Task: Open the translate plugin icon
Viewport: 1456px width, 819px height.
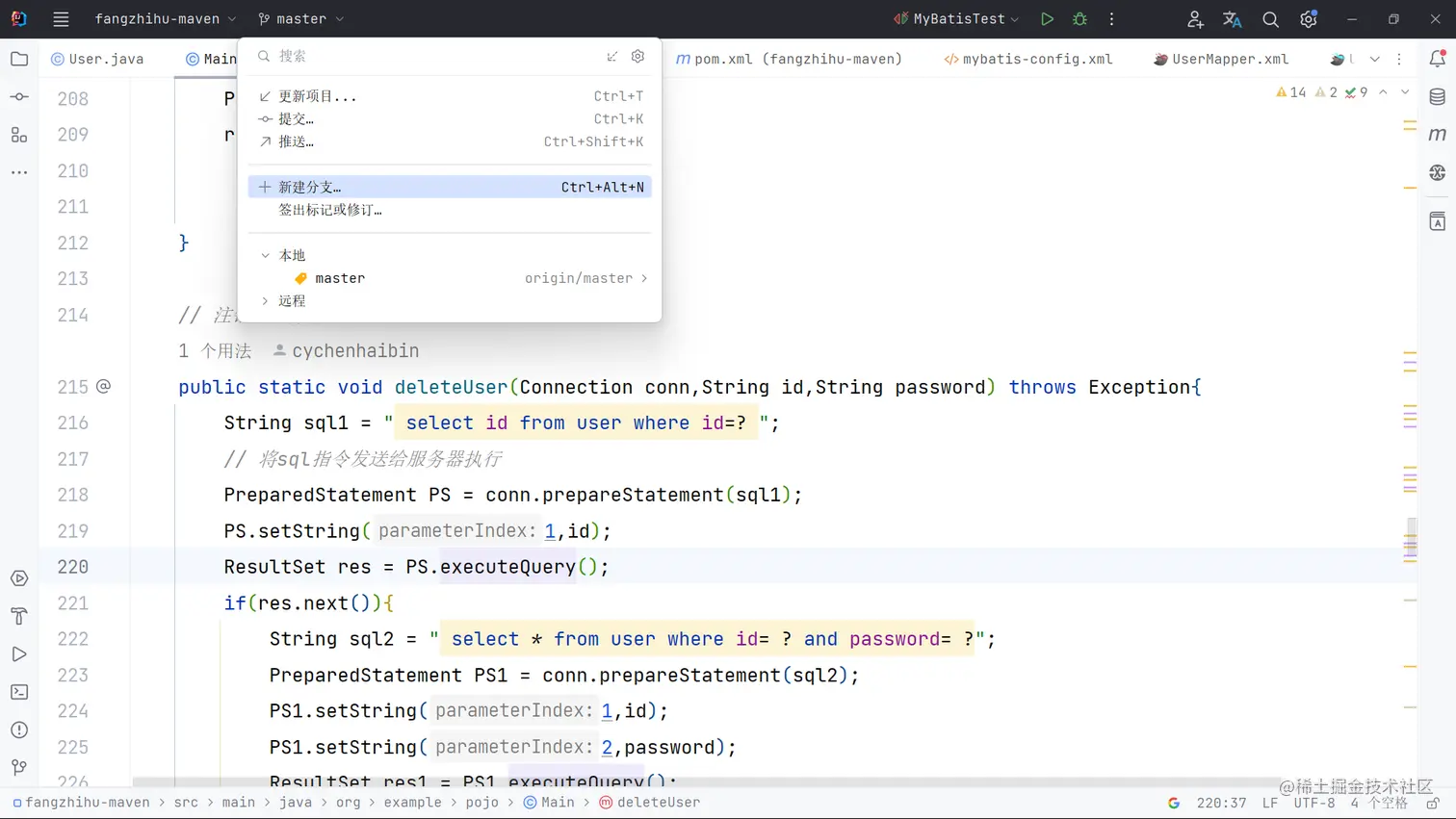Action: click(x=1232, y=19)
